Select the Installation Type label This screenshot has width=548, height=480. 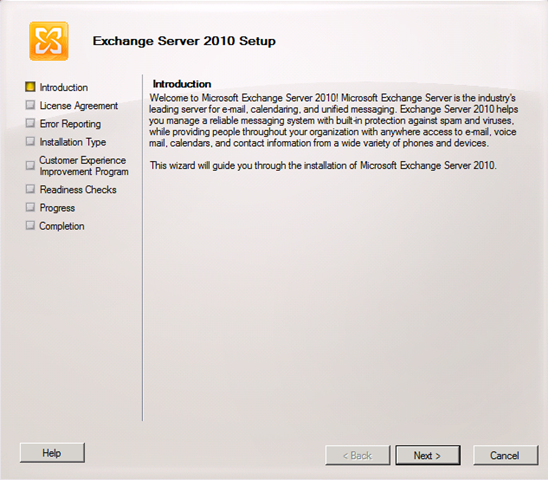73,142
